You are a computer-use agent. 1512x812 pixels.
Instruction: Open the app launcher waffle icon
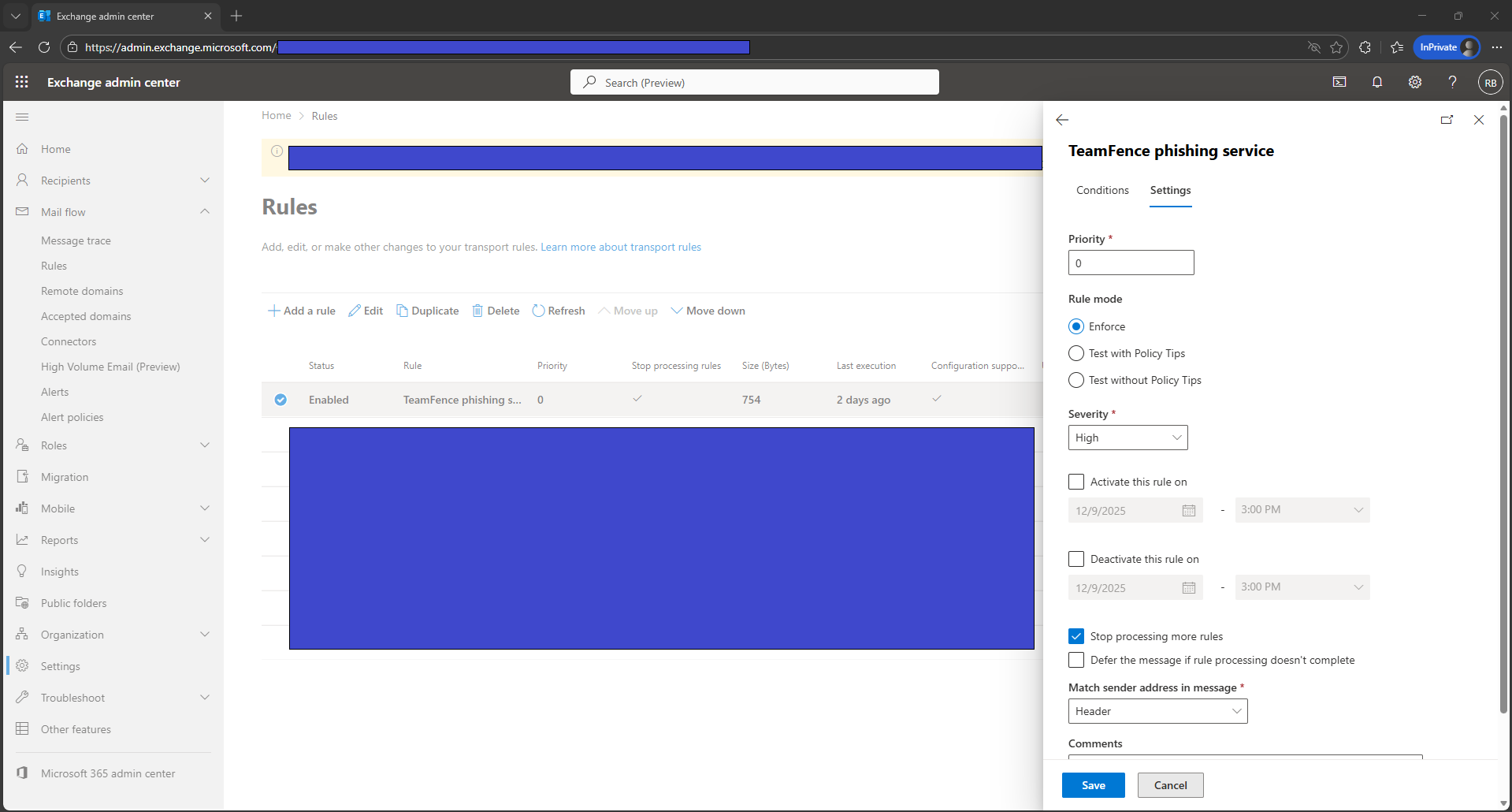(22, 82)
